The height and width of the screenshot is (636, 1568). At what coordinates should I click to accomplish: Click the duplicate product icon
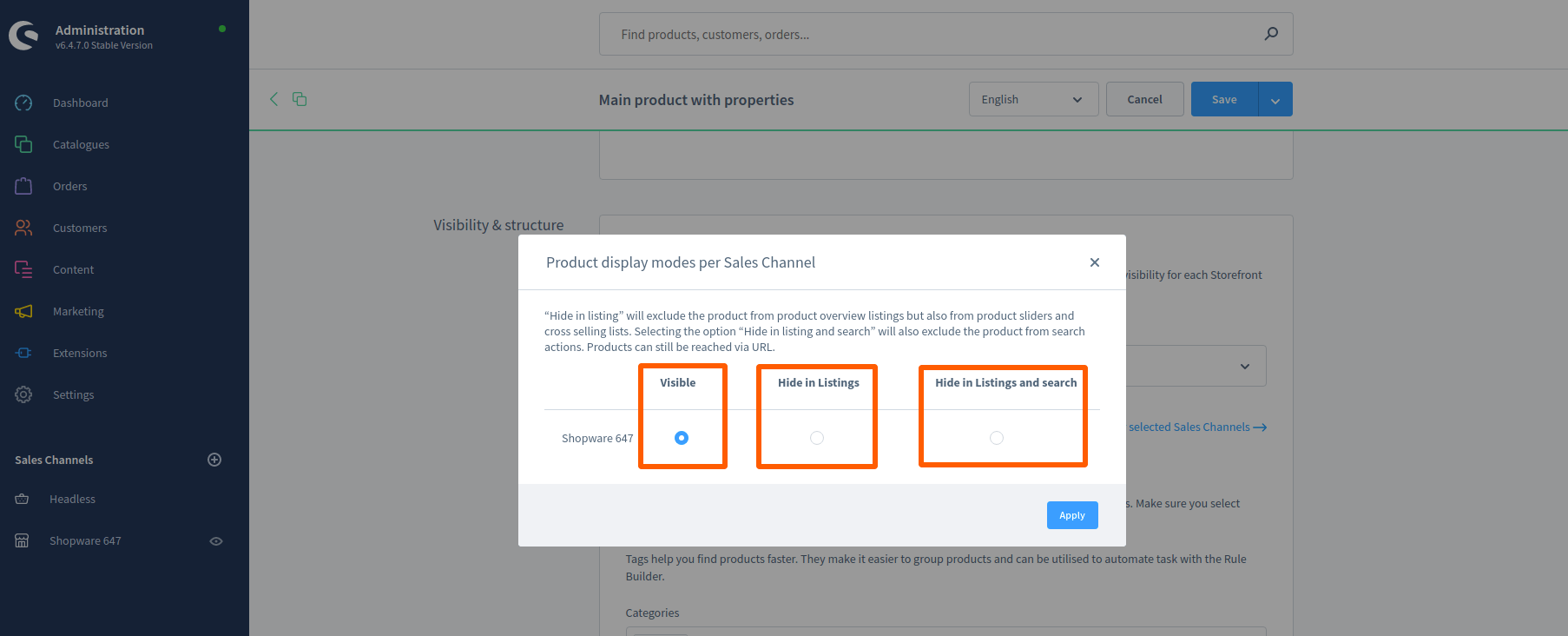[300, 99]
